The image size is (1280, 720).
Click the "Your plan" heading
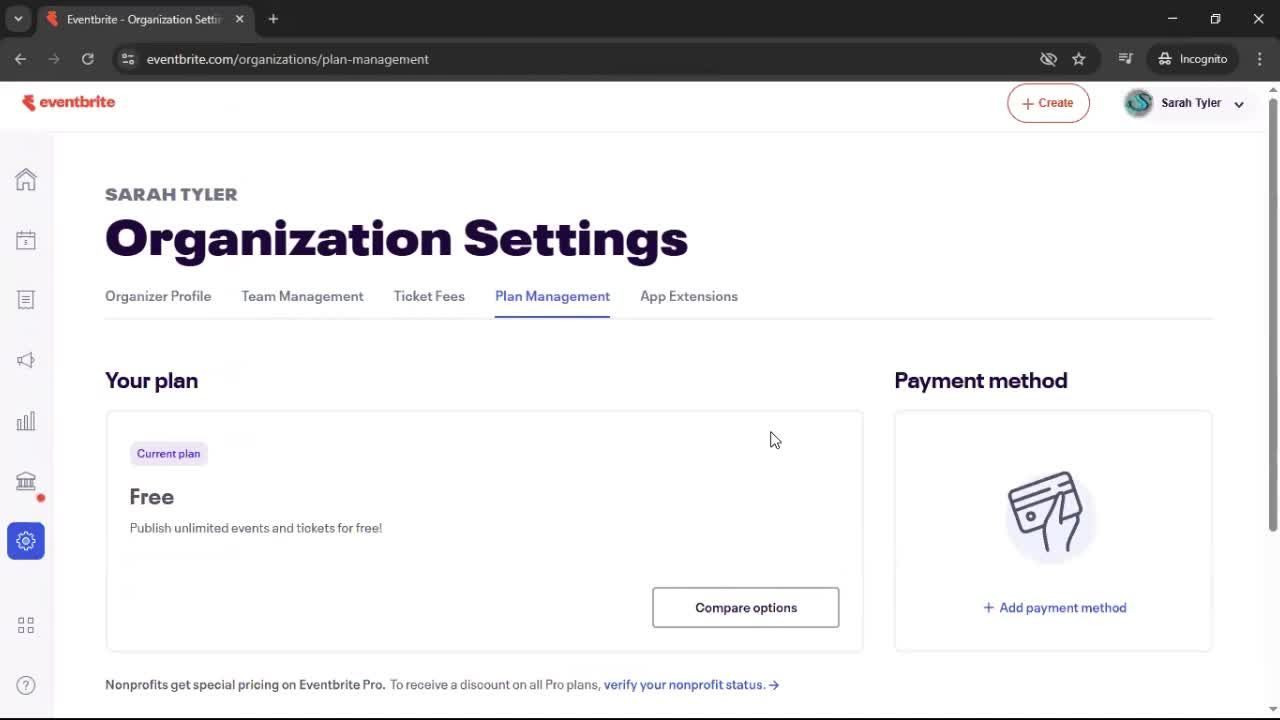(x=152, y=380)
